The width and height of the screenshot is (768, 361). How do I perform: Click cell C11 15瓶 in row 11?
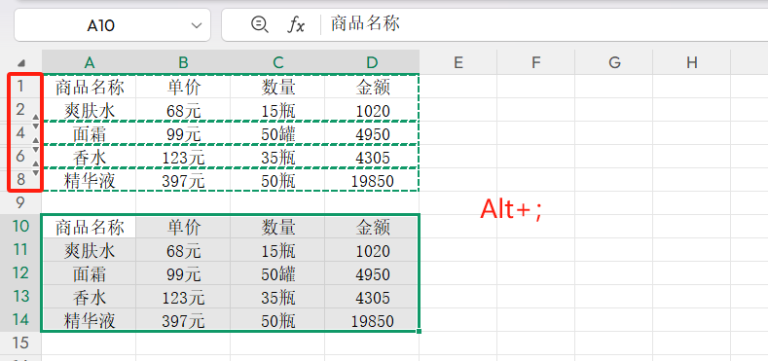(278, 250)
